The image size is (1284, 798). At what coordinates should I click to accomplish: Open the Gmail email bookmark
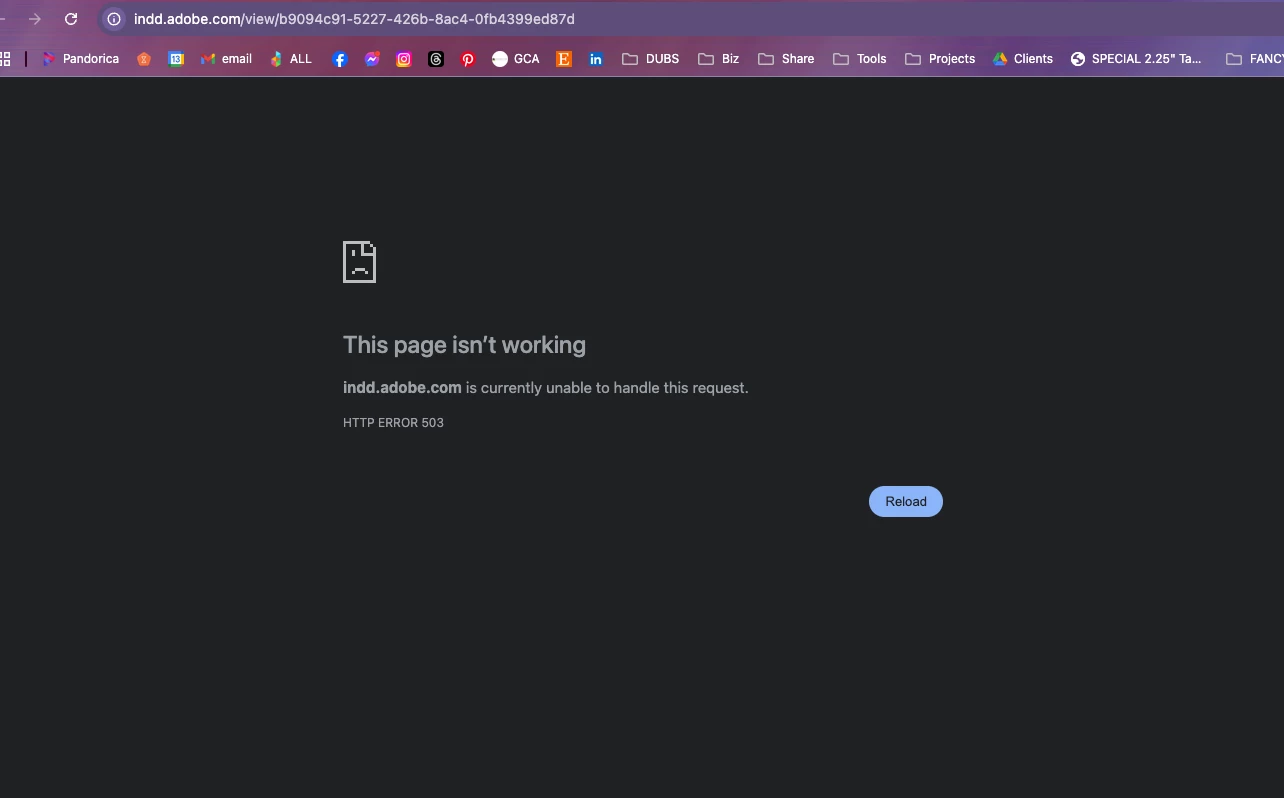click(226, 59)
